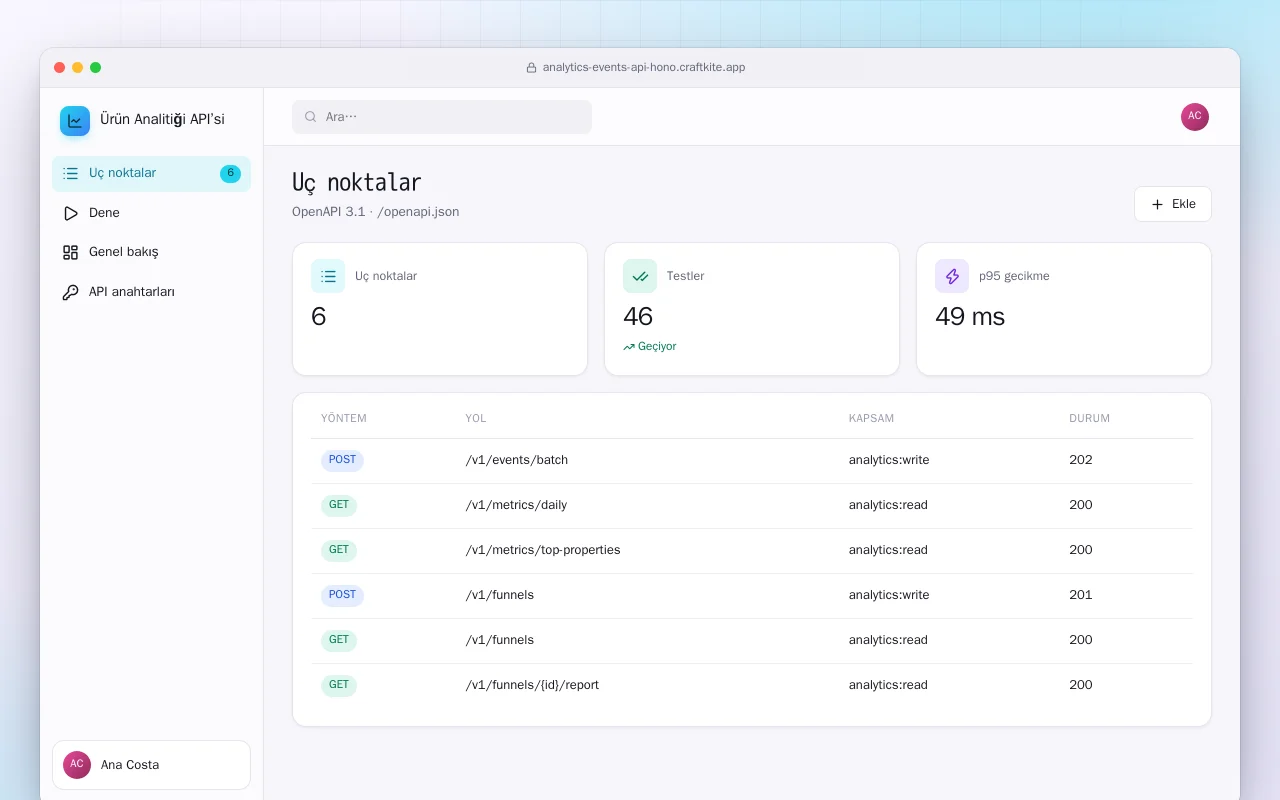1280x800 pixels.
Task: Click the plus icon on Ekle button
Action: coord(1157,204)
